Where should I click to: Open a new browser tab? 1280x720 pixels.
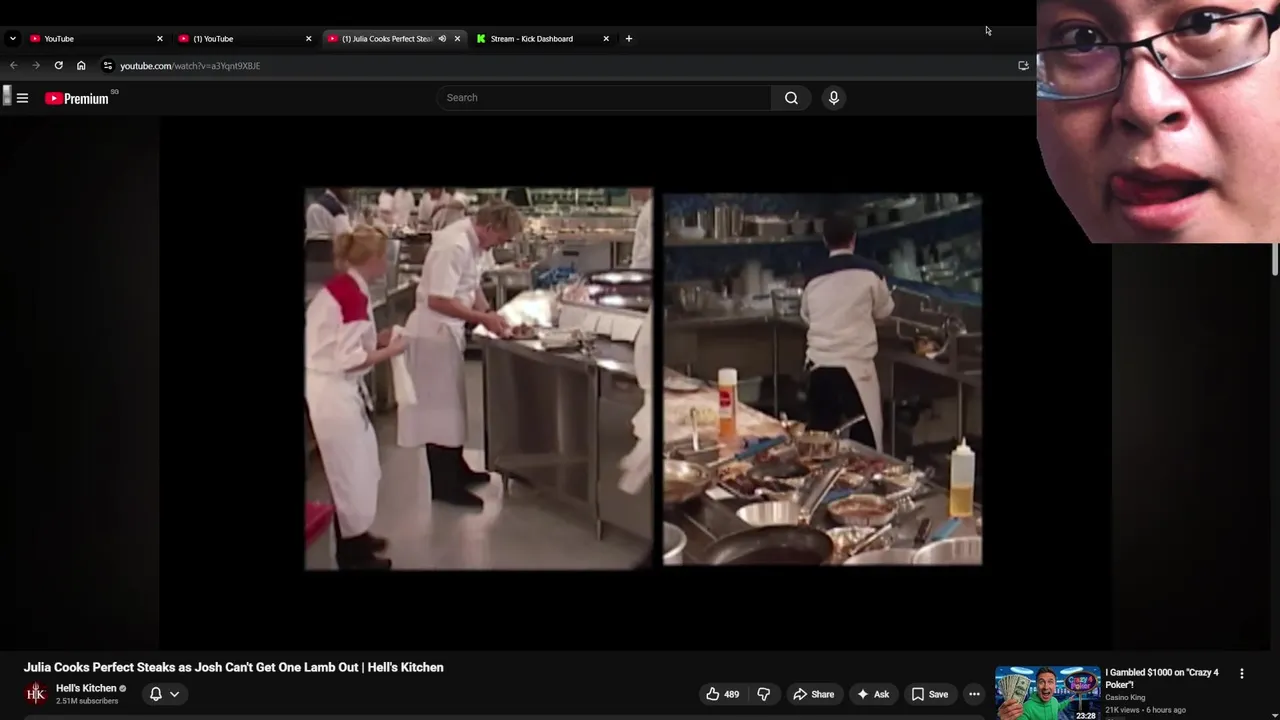629,38
